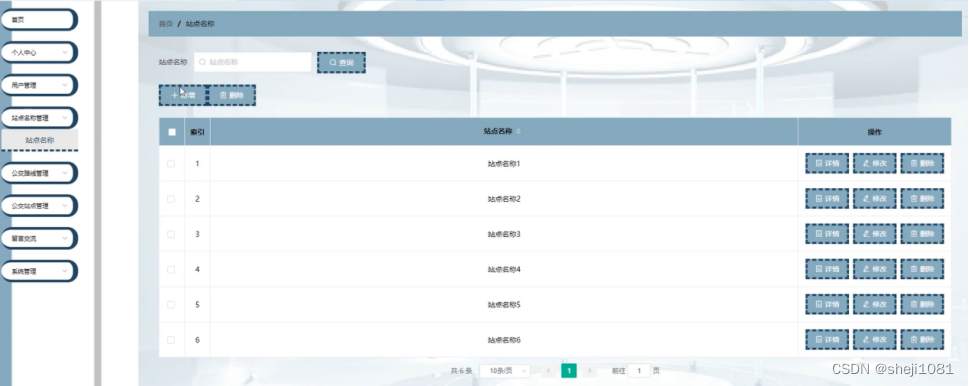Open 详情 details for 站点名称5 row
The height and width of the screenshot is (386, 969).
827,304
